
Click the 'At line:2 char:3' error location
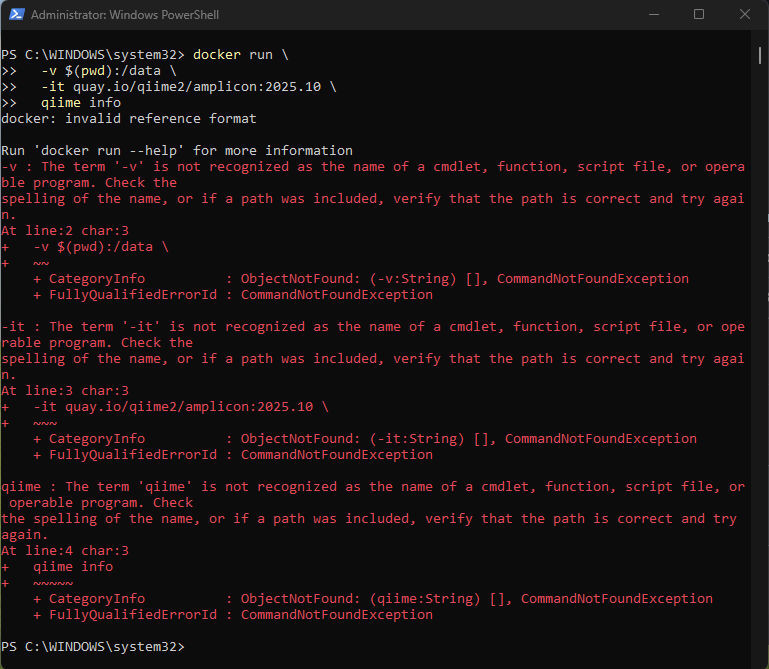coord(65,230)
